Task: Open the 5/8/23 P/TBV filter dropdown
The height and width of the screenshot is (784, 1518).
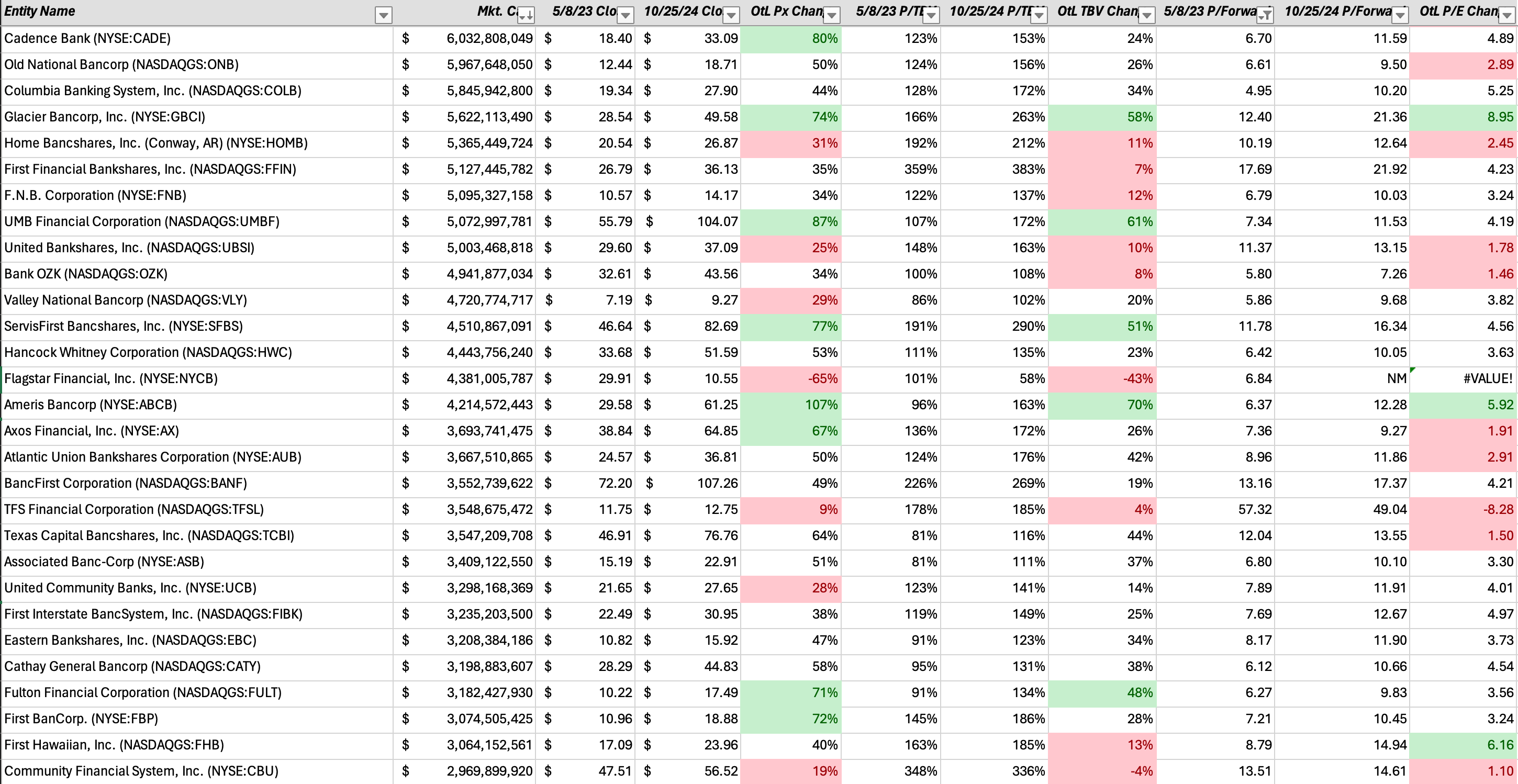Action: tap(931, 15)
